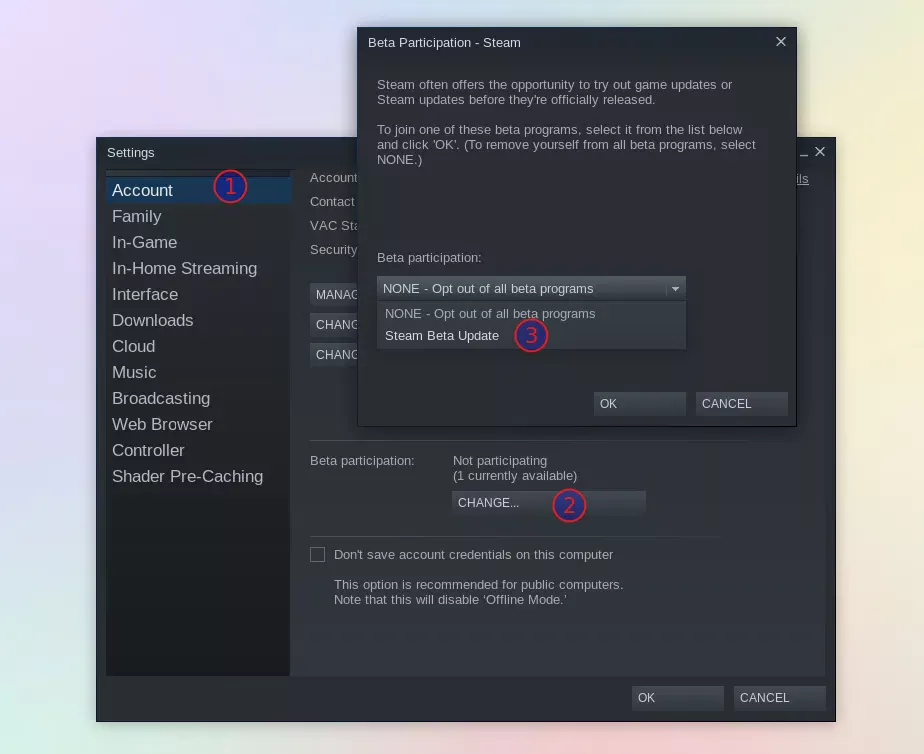
Task: Confirm with OK in Beta Participation dialog
Action: [639, 404]
